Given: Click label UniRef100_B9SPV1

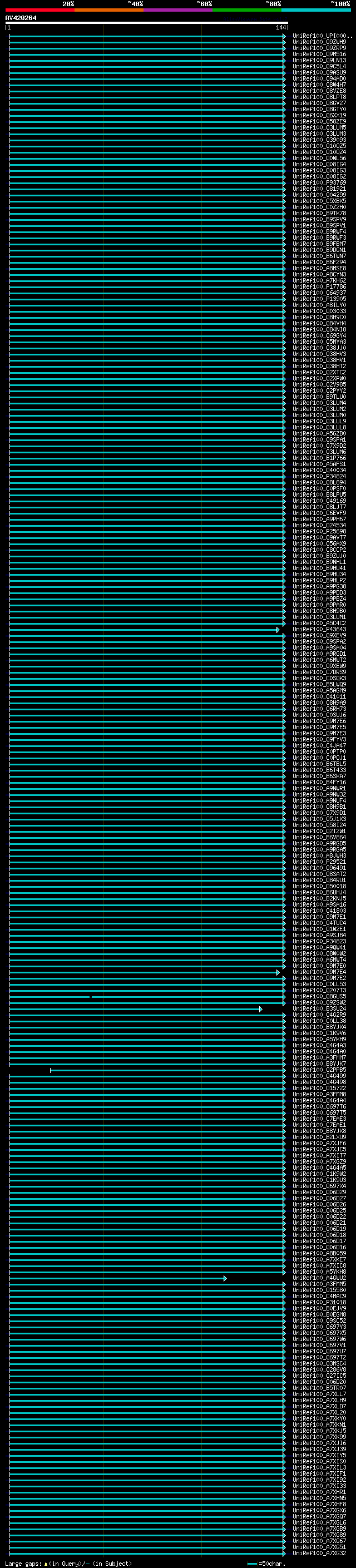Looking at the screenshot, I should click(319, 225).
